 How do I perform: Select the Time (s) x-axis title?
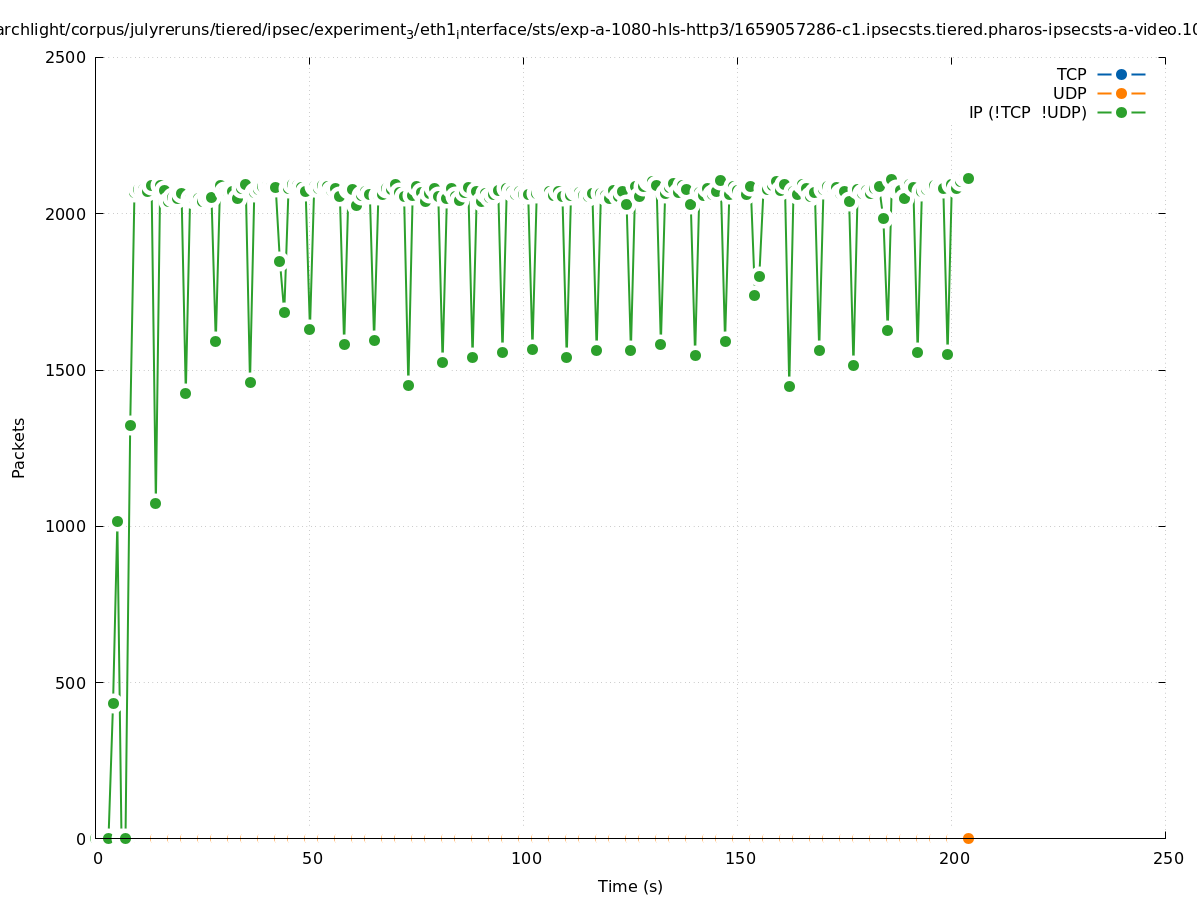(630, 886)
